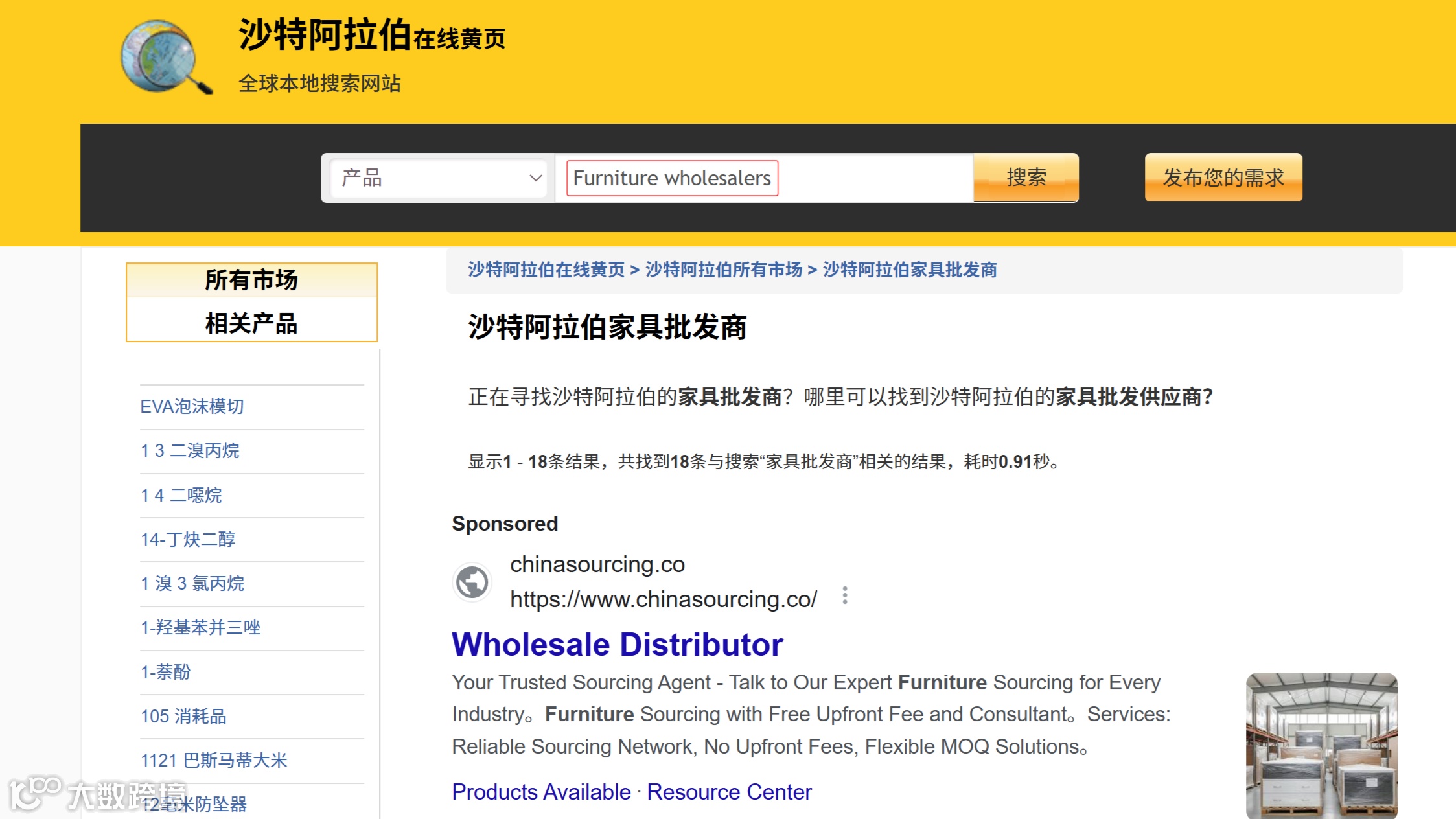Click the 105 消耗品 sidebar link
Screen dimensions: 1456x819
coord(183,716)
